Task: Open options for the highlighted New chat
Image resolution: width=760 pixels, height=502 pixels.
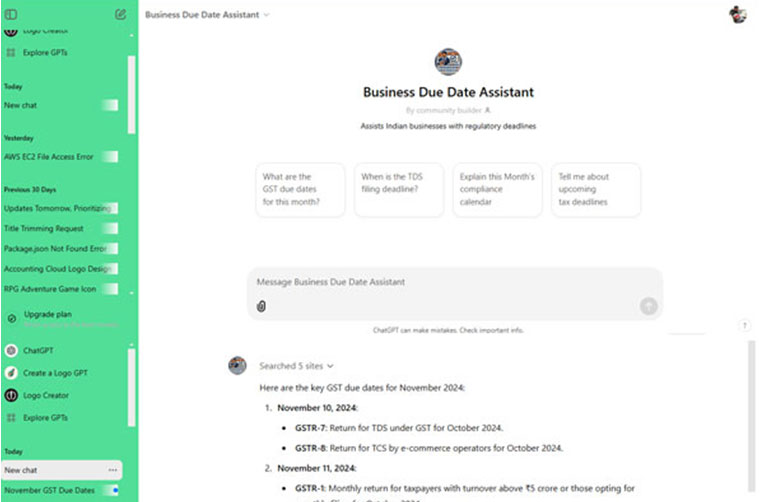Action: pos(112,470)
